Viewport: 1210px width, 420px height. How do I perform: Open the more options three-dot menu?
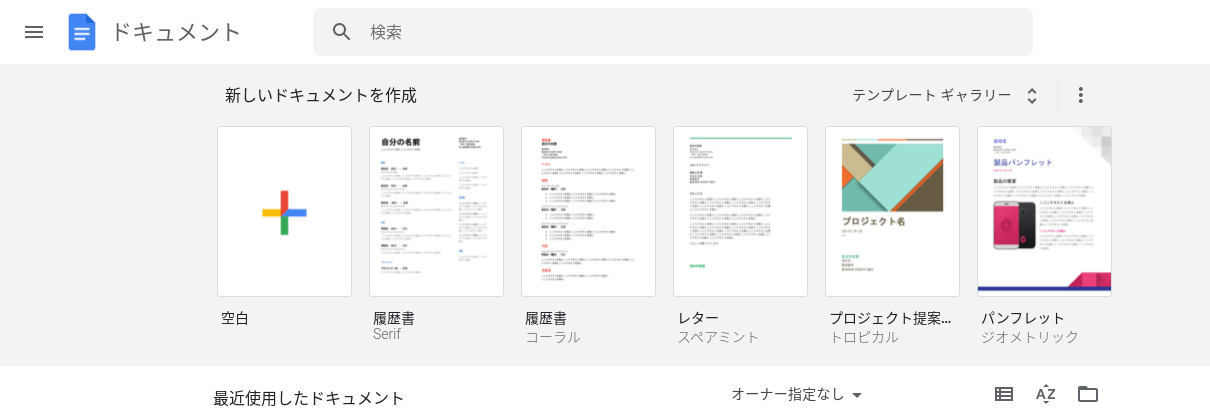1080,95
